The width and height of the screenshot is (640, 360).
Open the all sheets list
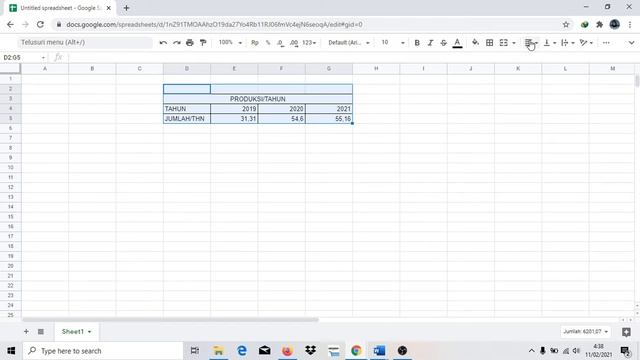click(41, 331)
